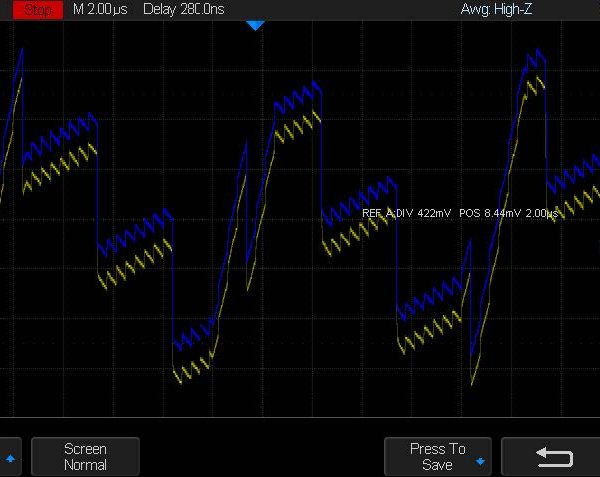
Task: Toggle the Screen Normal softkey
Action: [x=85, y=457]
